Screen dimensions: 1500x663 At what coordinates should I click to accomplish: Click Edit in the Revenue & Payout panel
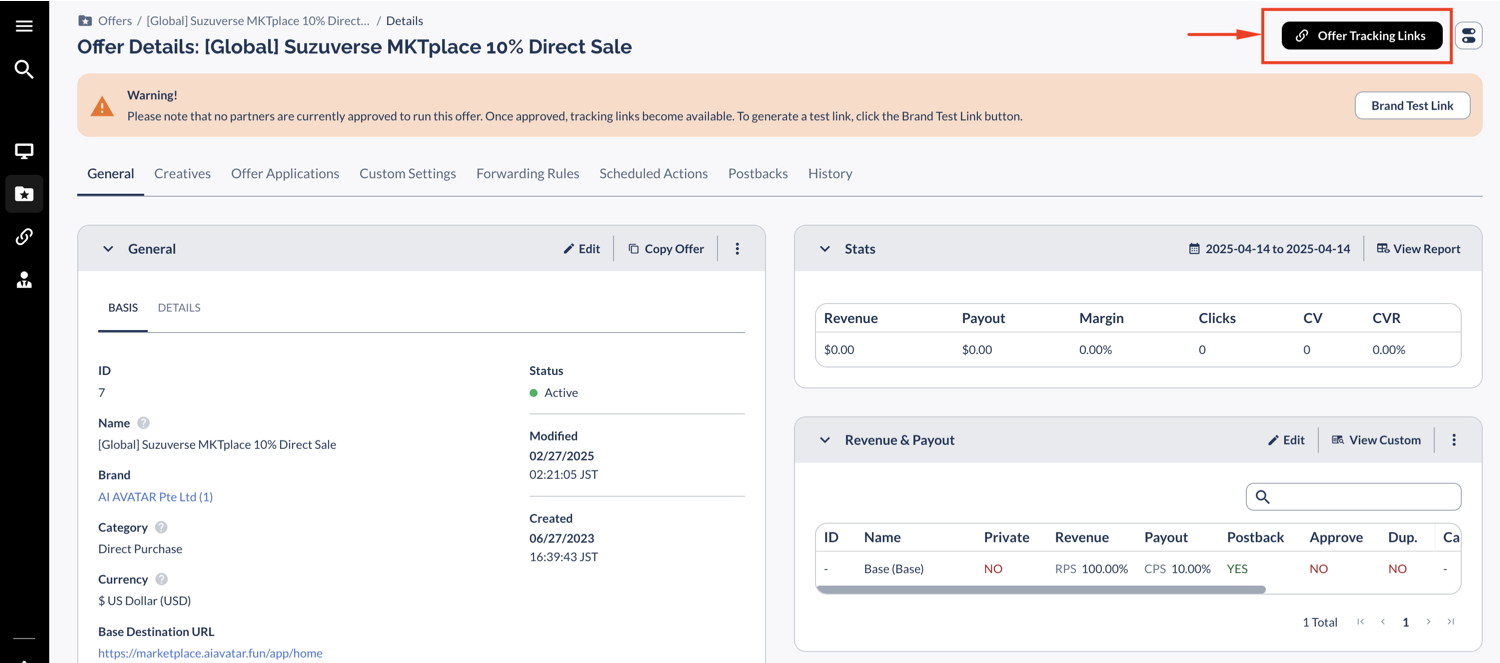[x=1286, y=440]
